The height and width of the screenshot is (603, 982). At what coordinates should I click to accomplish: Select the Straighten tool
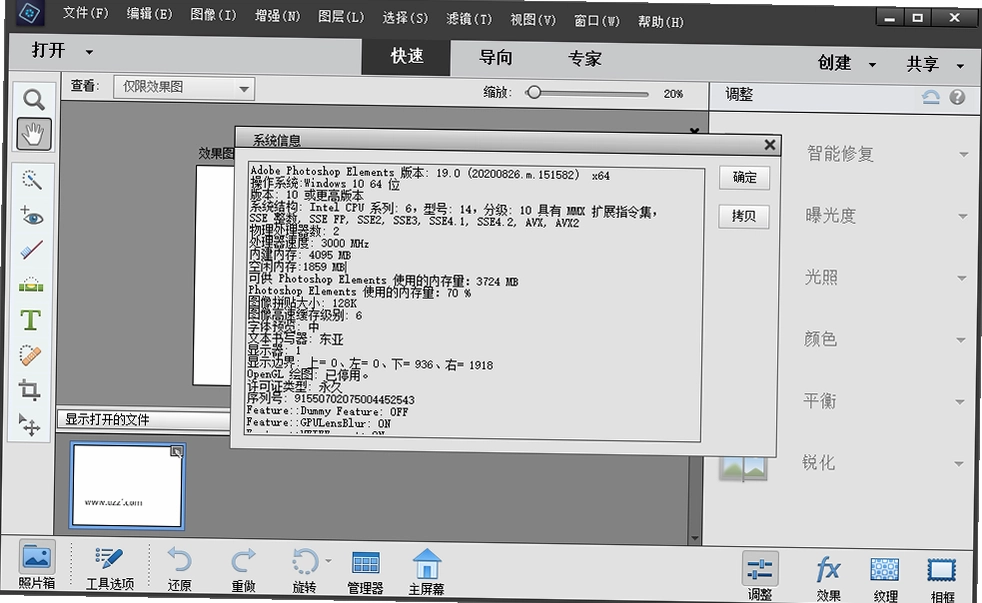click(31, 285)
